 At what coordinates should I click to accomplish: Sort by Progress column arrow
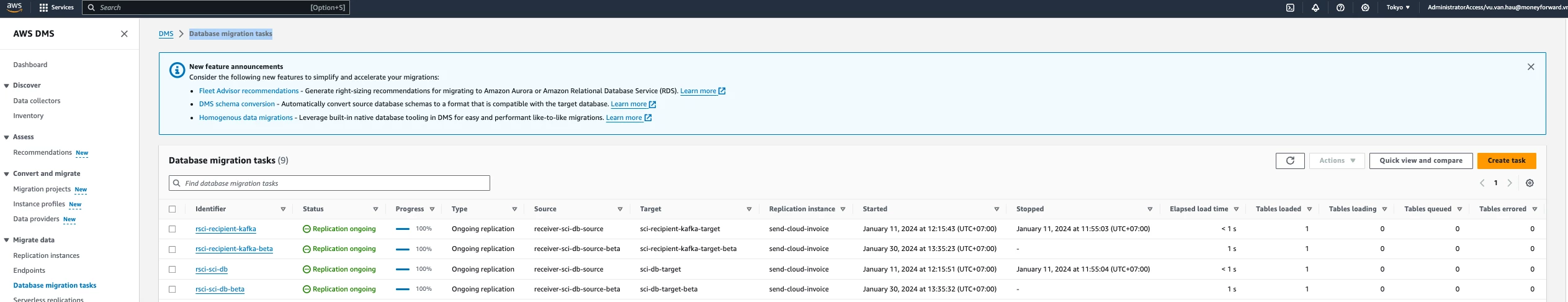pyautogui.click(x=432, y=209)
